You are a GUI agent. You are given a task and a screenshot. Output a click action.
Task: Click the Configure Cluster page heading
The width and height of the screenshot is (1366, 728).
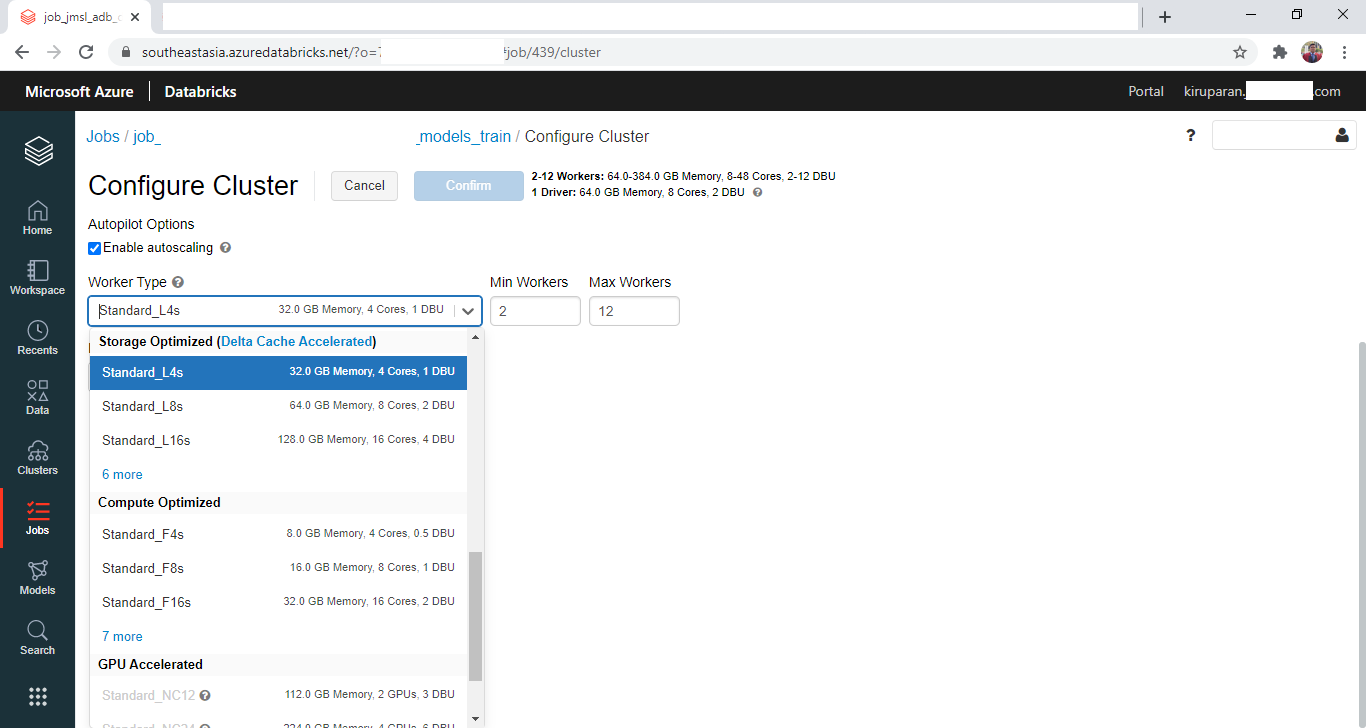tap(193, 186)
